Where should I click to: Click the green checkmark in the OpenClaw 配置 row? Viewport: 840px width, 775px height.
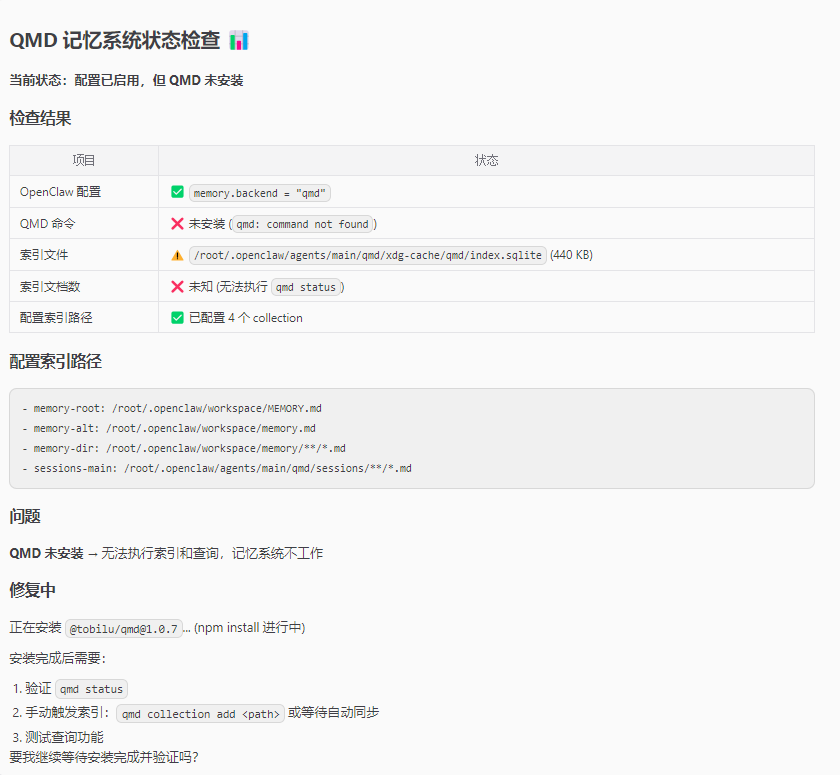[177, 192]
